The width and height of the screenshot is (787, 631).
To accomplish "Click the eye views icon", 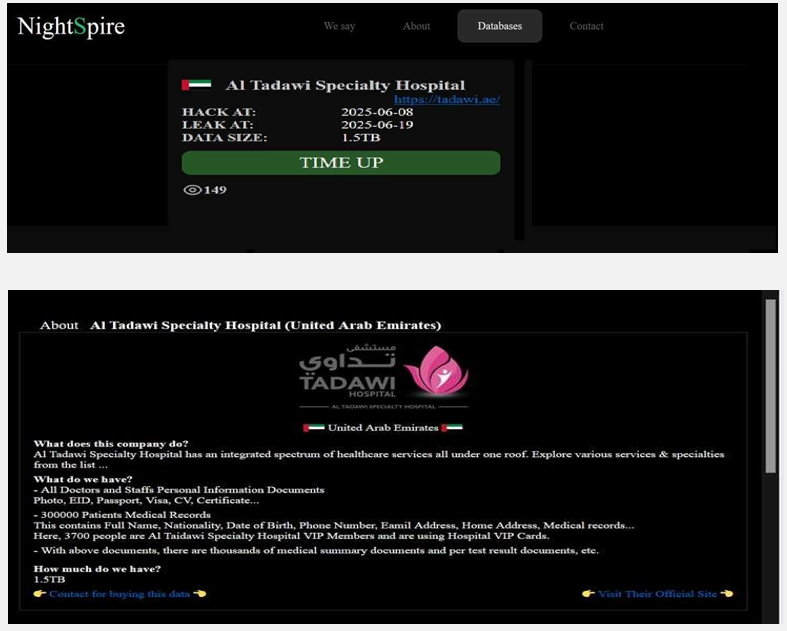I will click(192, 190).
